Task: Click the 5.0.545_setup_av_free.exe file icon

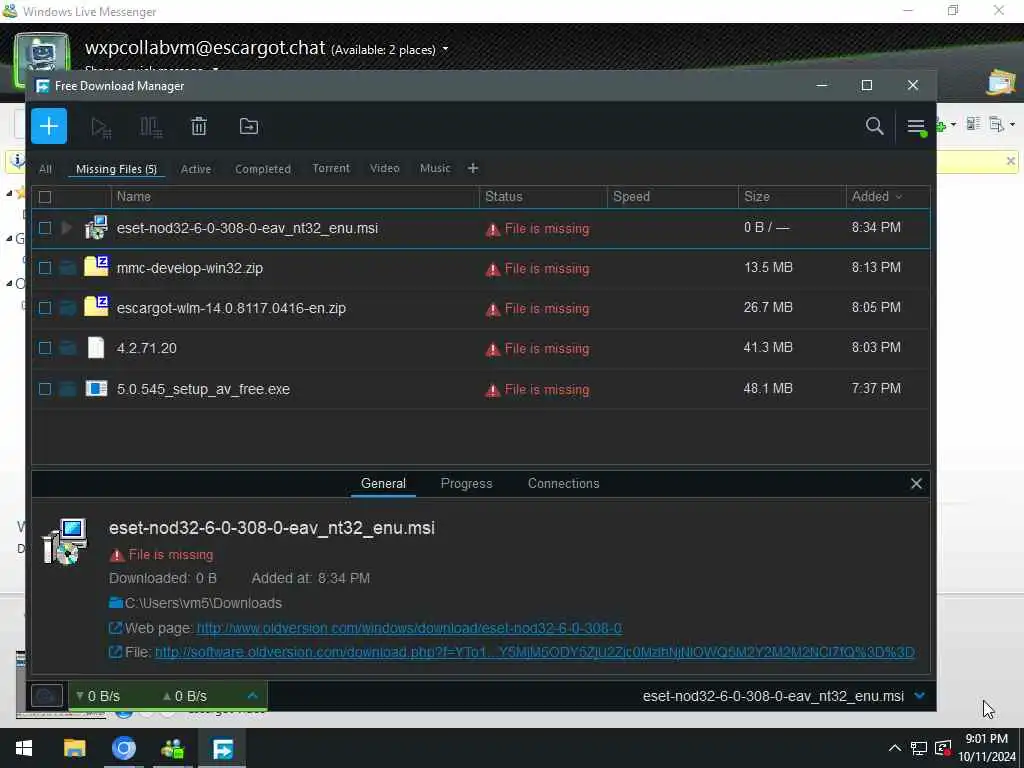Action: point(96,389)
